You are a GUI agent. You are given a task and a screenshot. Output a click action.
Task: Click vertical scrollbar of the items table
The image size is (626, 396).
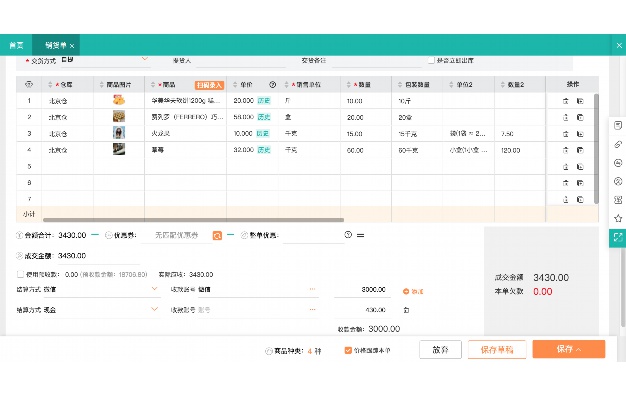pyautogui.click(x=596, y=148)
